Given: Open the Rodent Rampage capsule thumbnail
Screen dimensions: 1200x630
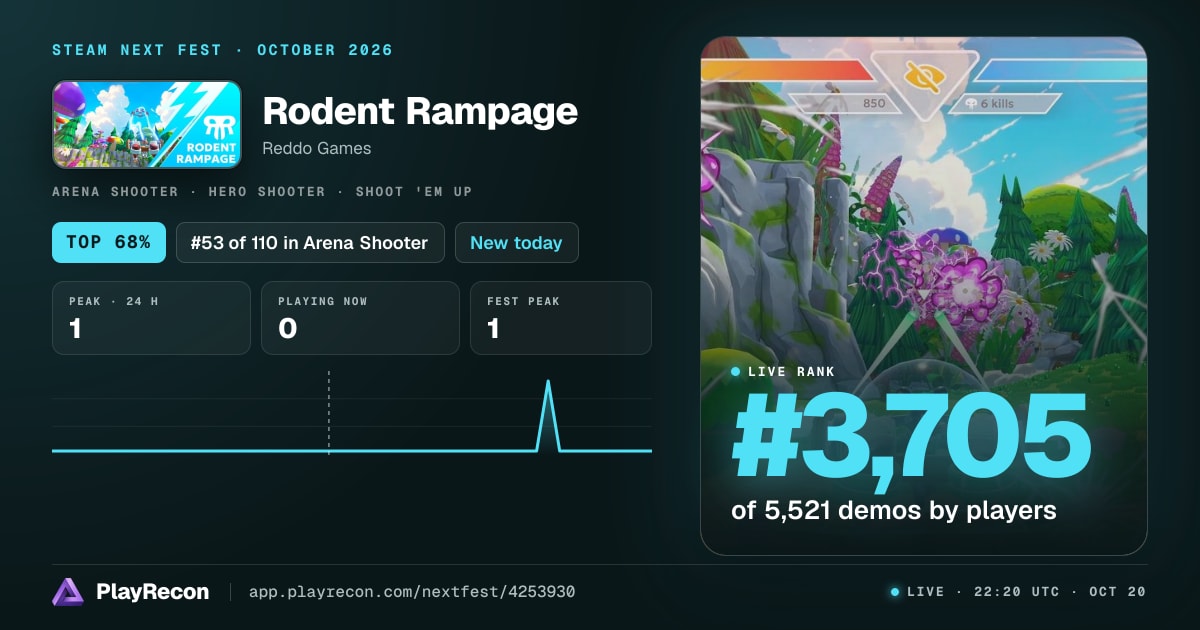Looking at the screenshot, I should [x=147, y=124].
